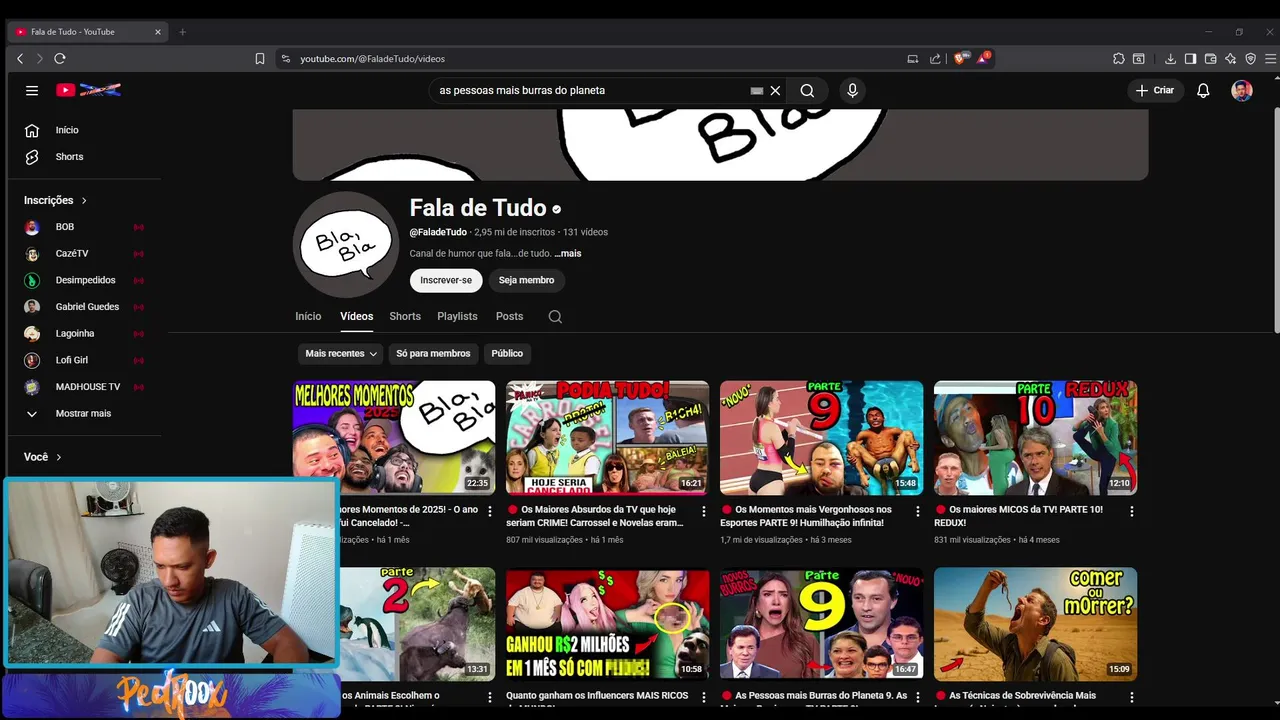Open options menu for Momentos Vergonhosos PARTE 9 video
Viewport: 1280px width, 720px height.
pos(917,511)
